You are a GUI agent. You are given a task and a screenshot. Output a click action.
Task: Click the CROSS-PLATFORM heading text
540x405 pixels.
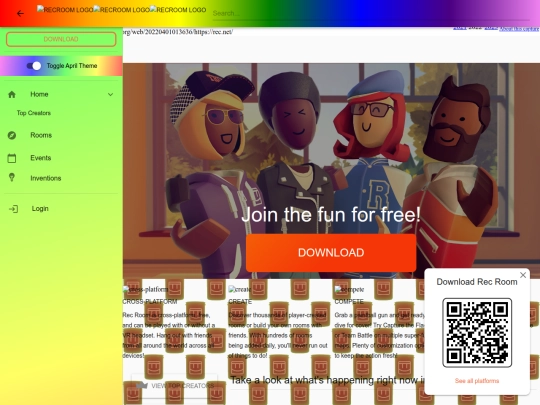(150, 302)
